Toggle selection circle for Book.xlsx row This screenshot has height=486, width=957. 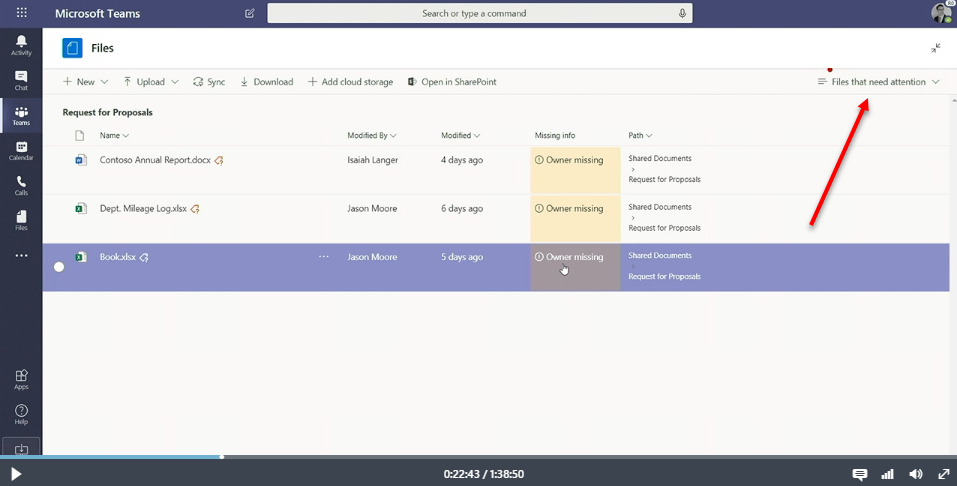(59, 267)
